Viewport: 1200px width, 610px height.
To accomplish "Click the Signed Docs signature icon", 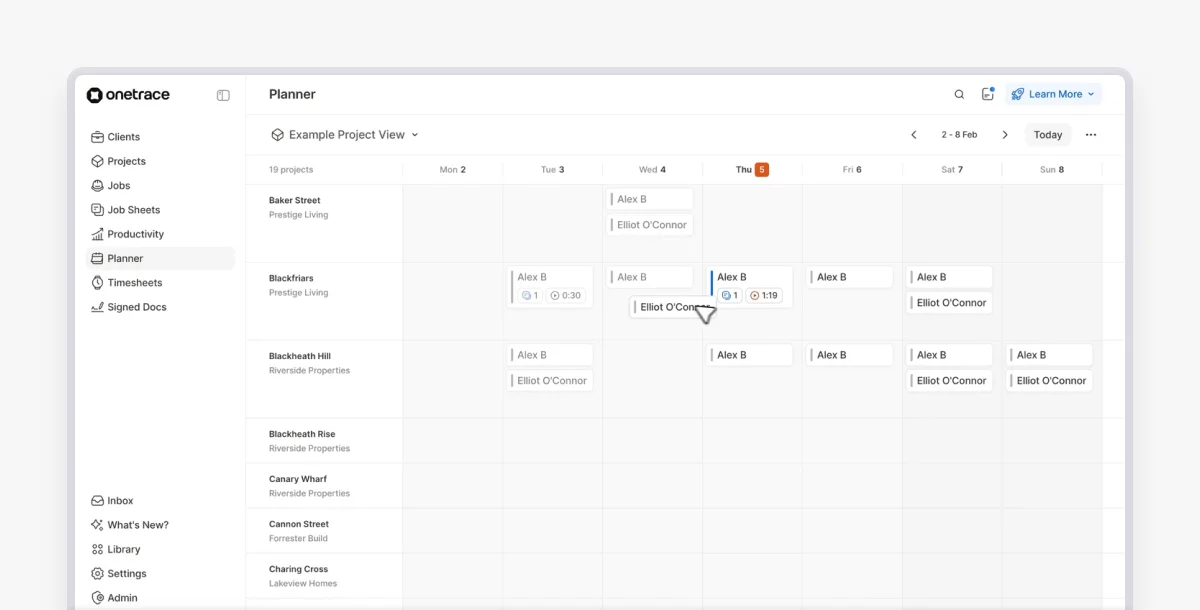I will pos(97,307).
